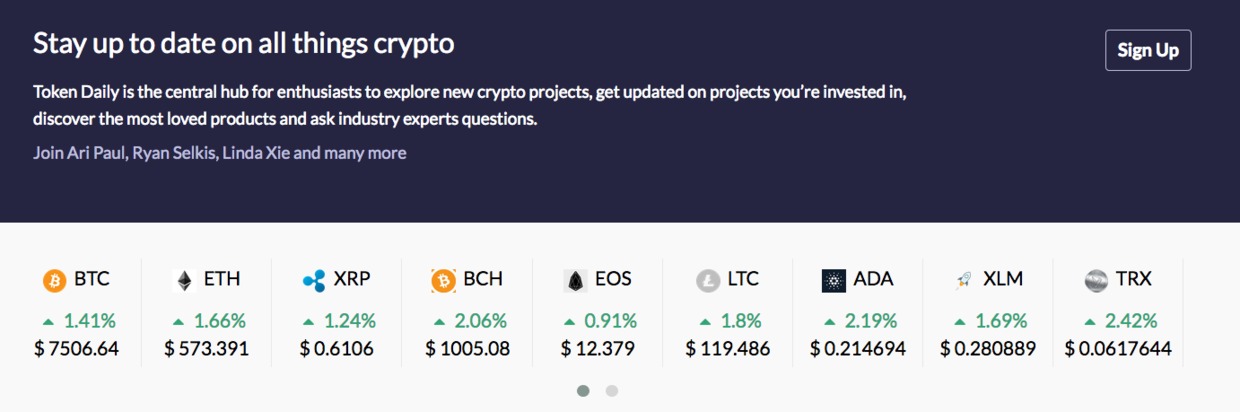Screen dimensions: 1240x412
Task: Click the Cardano ADA icon
Action: (834, 281)
